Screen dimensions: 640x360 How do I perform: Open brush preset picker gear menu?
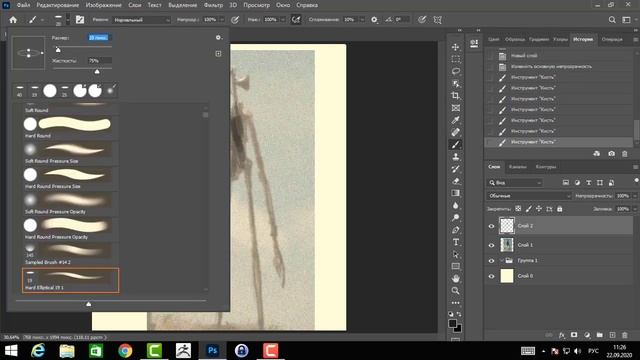(218, 38)
